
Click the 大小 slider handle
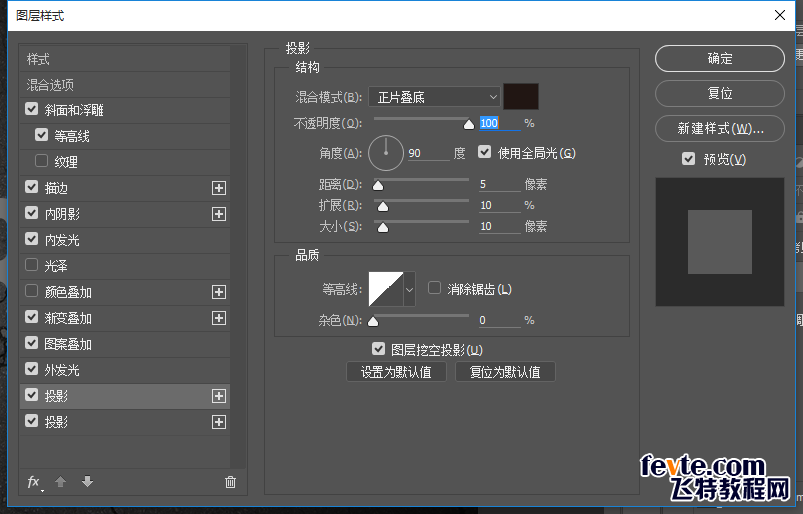[383, 227]
